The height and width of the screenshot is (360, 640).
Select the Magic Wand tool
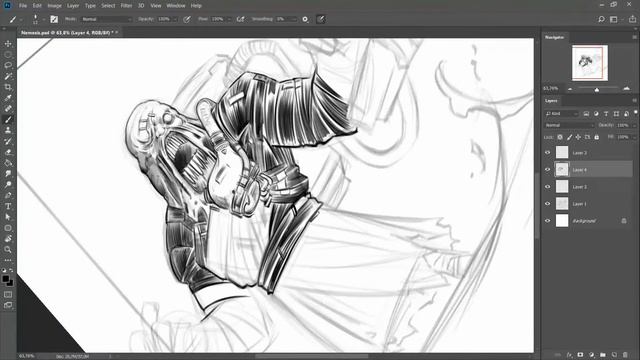tap(8, 76)
